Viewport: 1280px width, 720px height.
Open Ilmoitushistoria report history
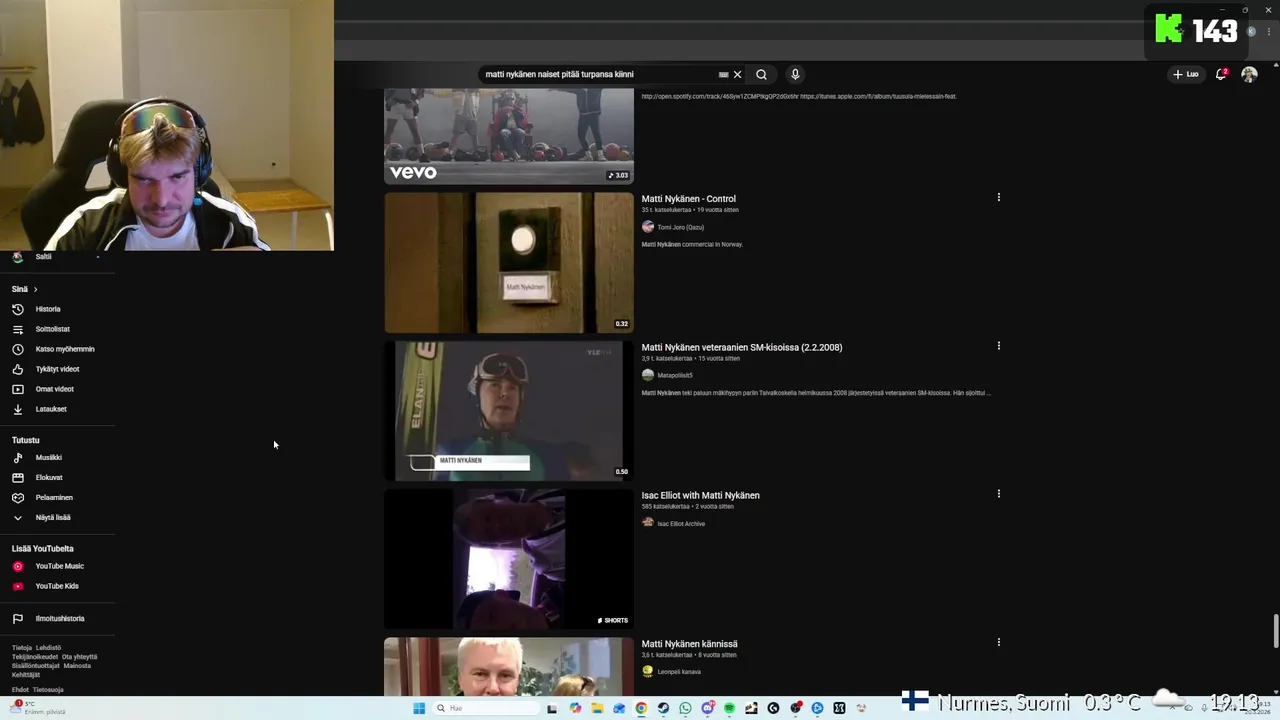60,618
